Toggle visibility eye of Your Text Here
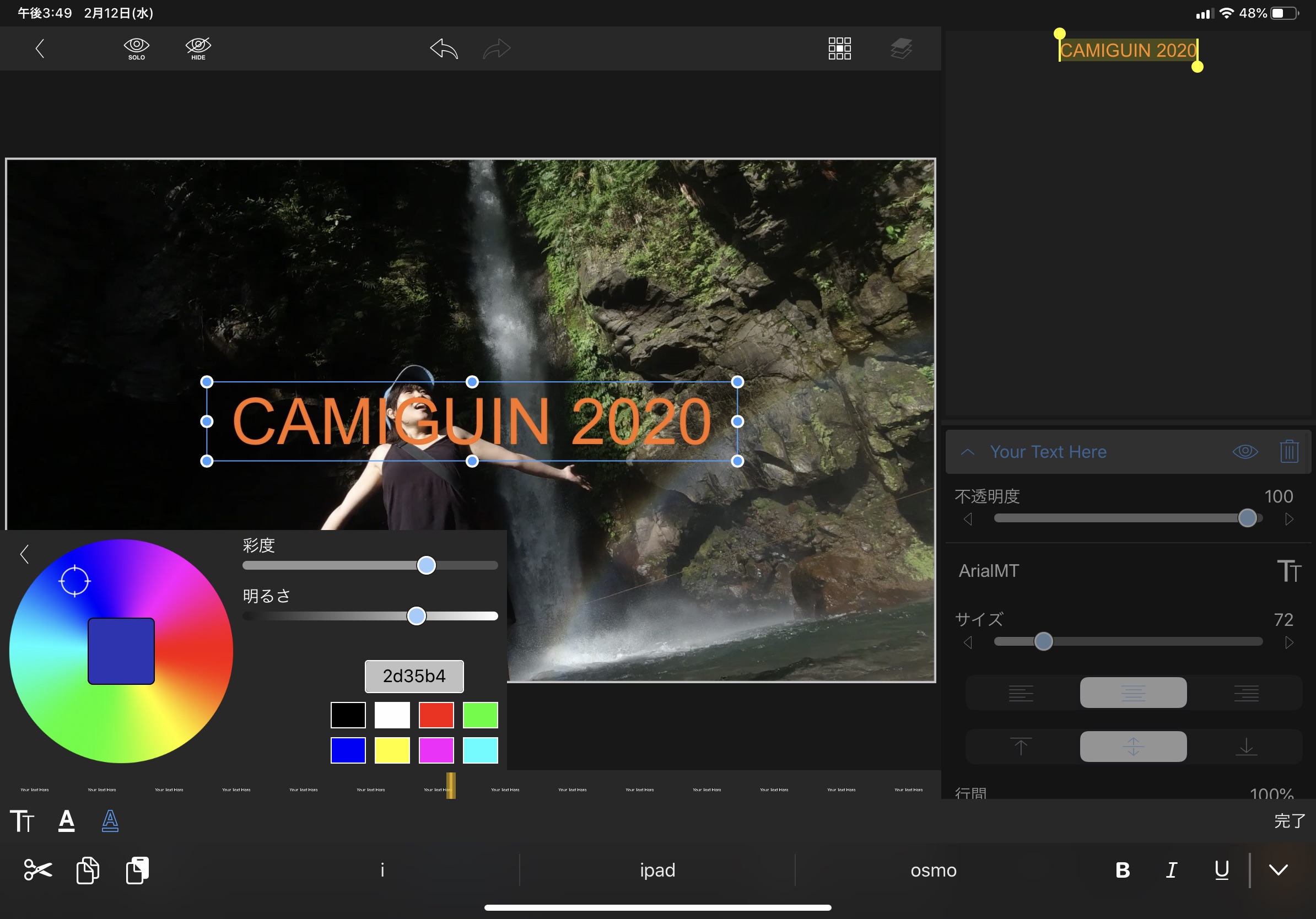The height and width of the screenshot is (919, 1316). point(1245,451)
